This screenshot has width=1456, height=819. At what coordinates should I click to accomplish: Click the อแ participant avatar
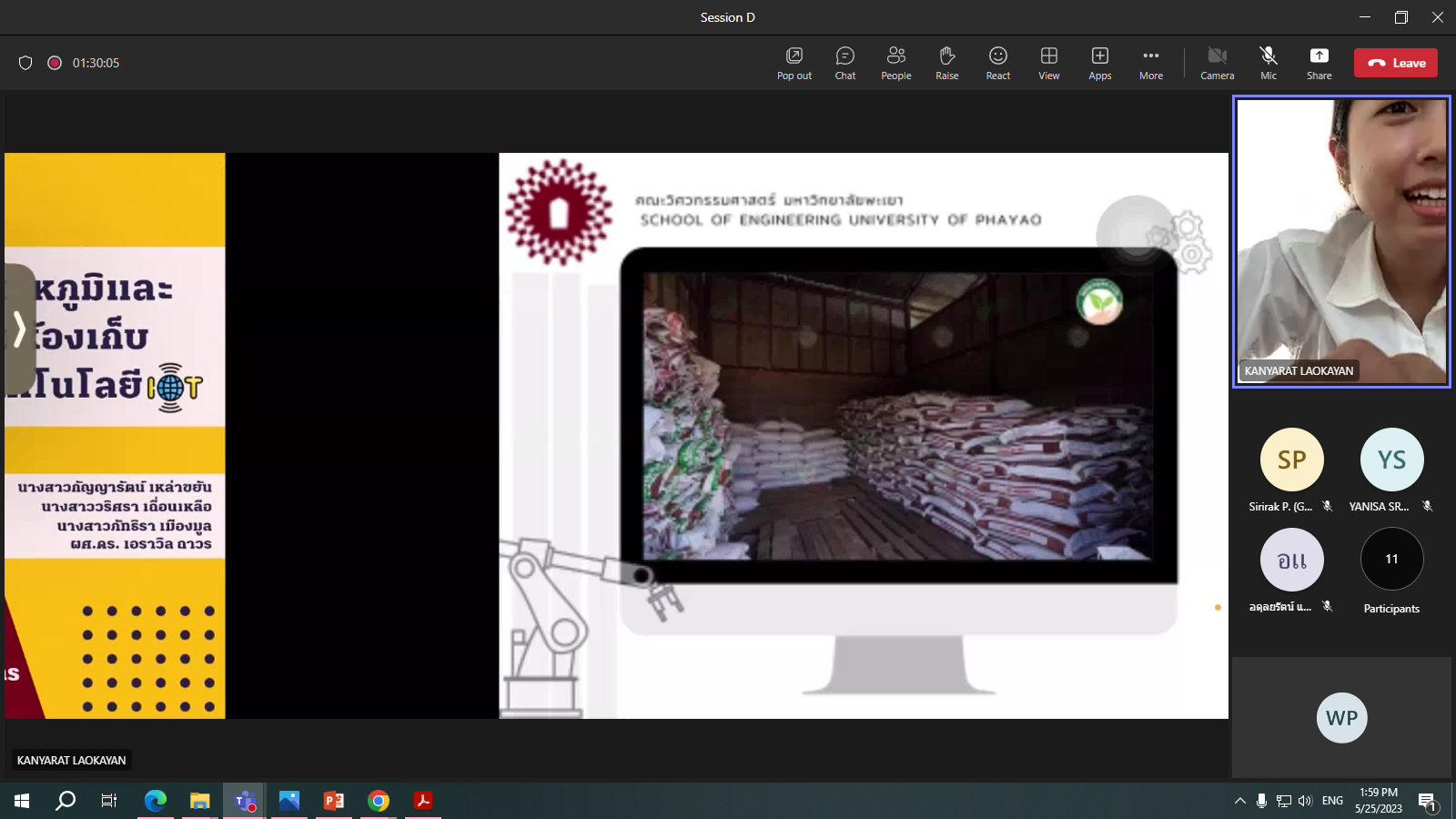tap(1291, 560)
